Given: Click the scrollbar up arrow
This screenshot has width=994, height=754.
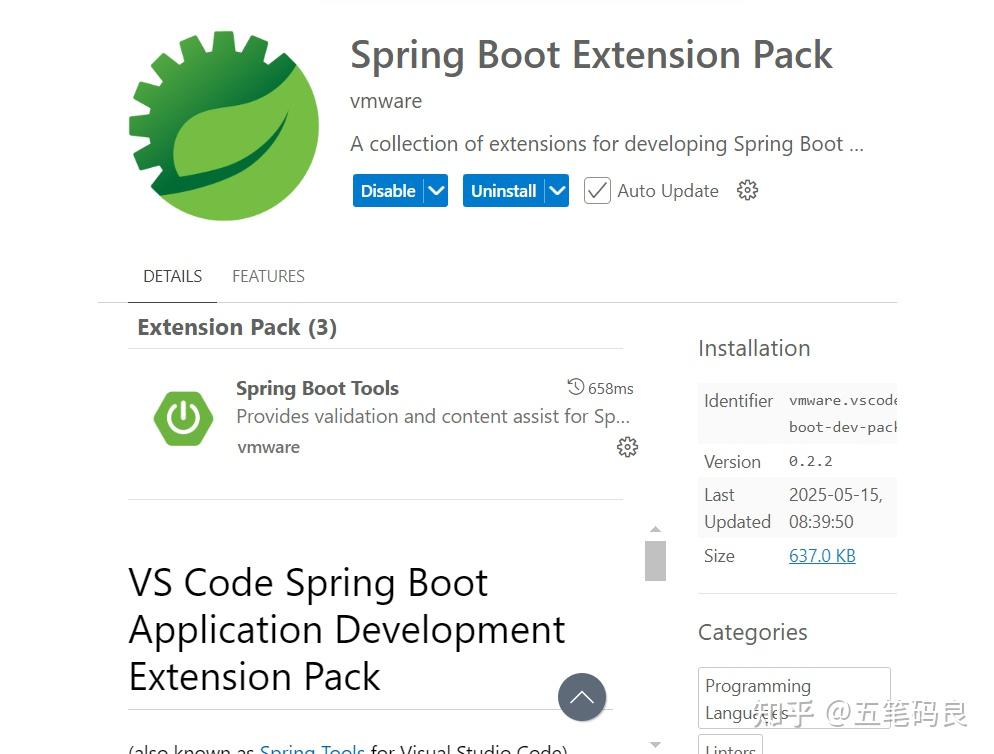Looking at the screenshot, I should coord(655,529).
